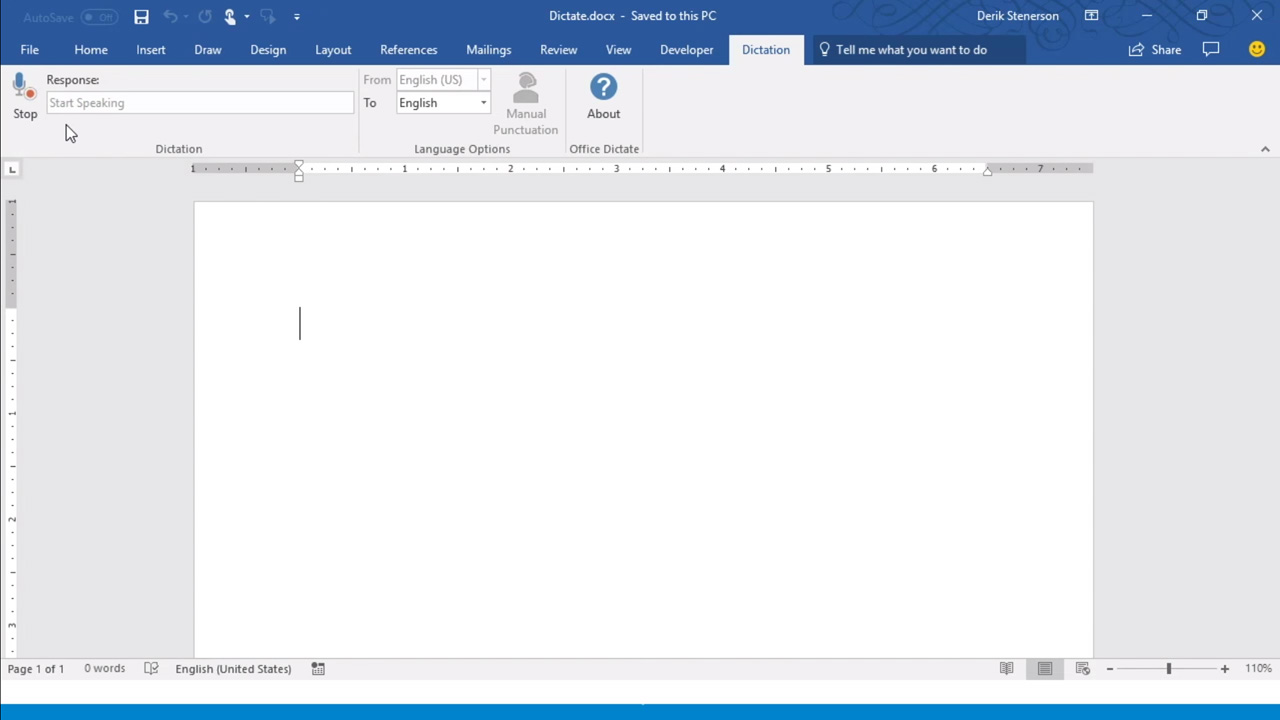This screenshot has height=720, width=1280.
Task: Select the Web Layout view icon
Action: pos(1082,668)
